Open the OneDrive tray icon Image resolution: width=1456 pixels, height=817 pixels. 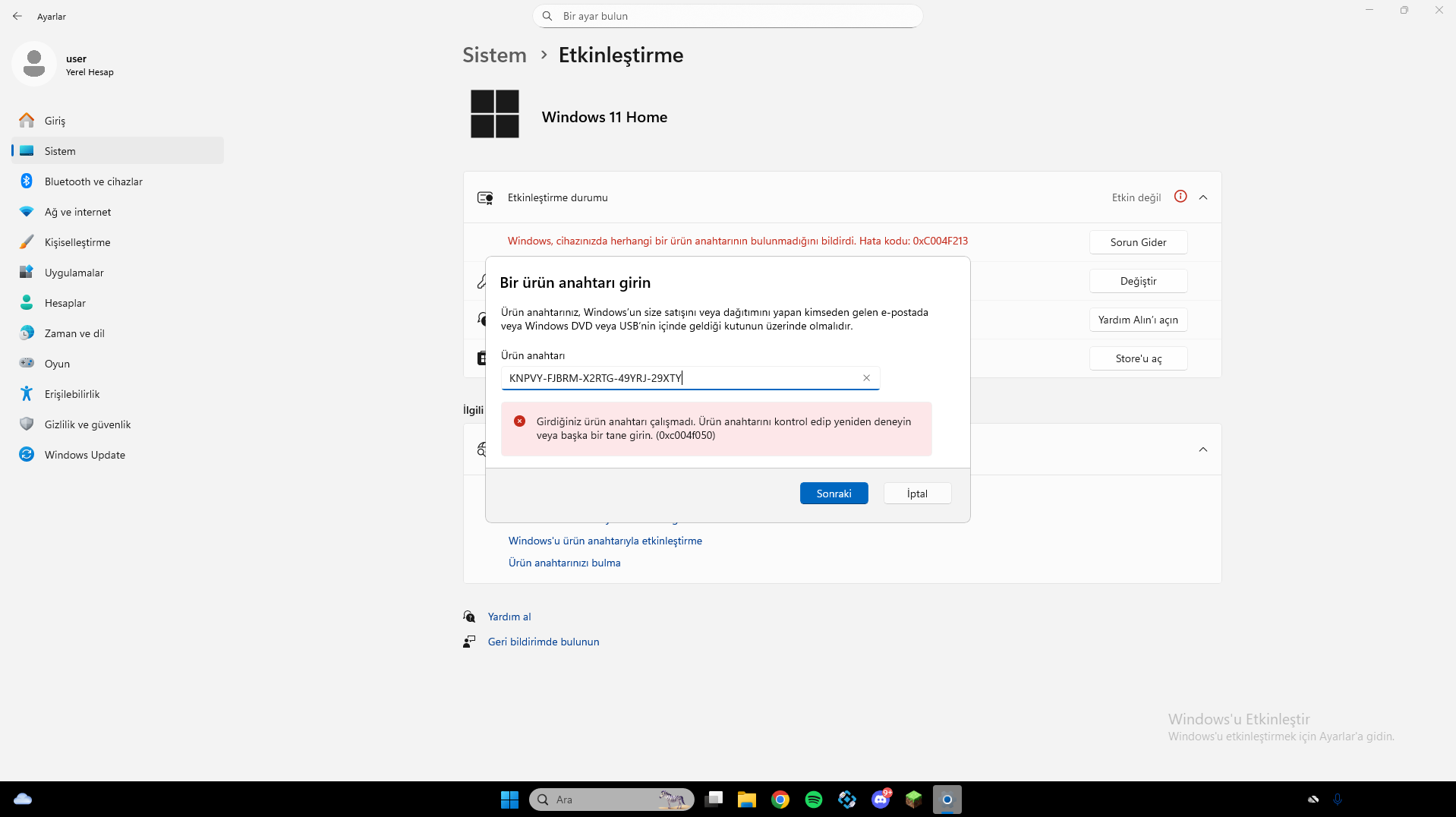(1313, 800)
